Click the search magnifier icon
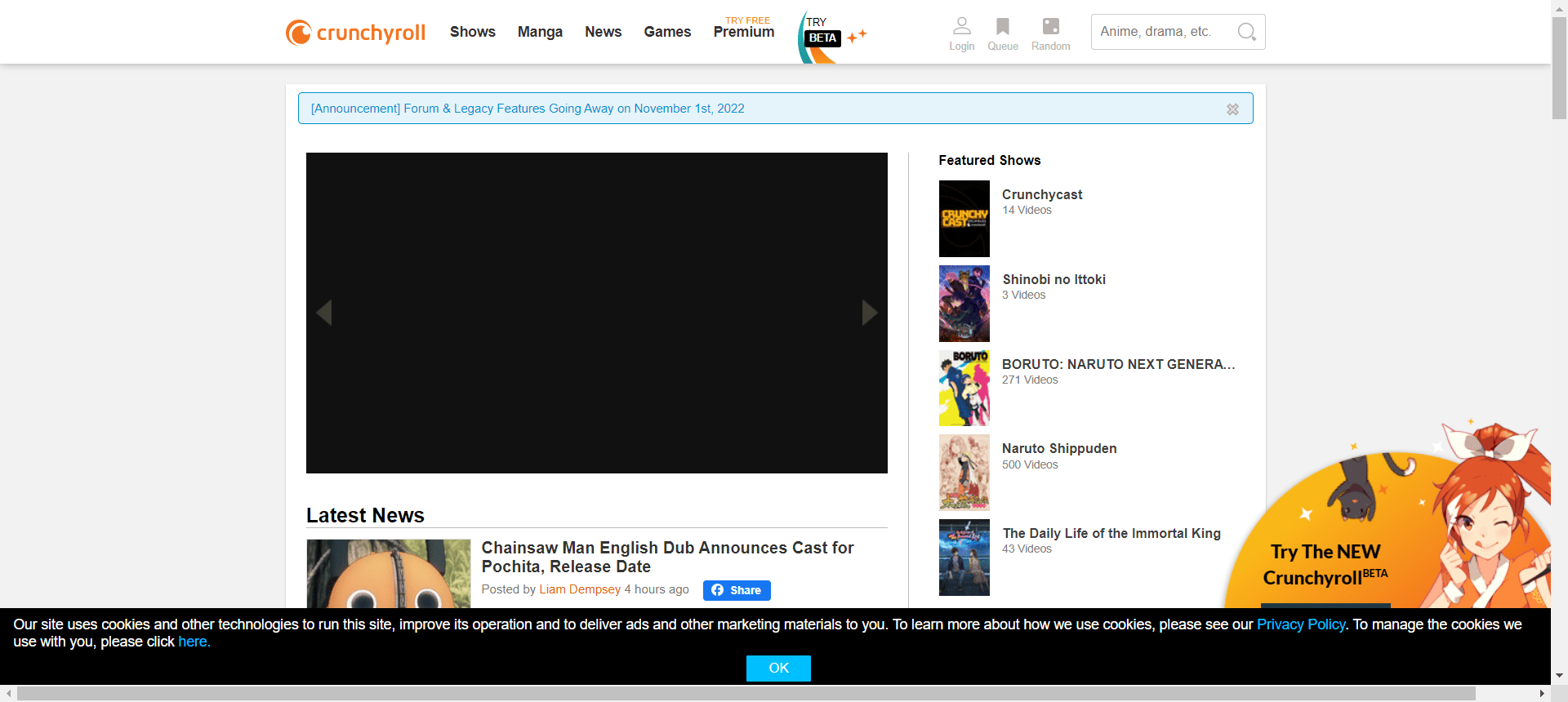This screenshot has height=702, width=1568. tap(1246, 32)
